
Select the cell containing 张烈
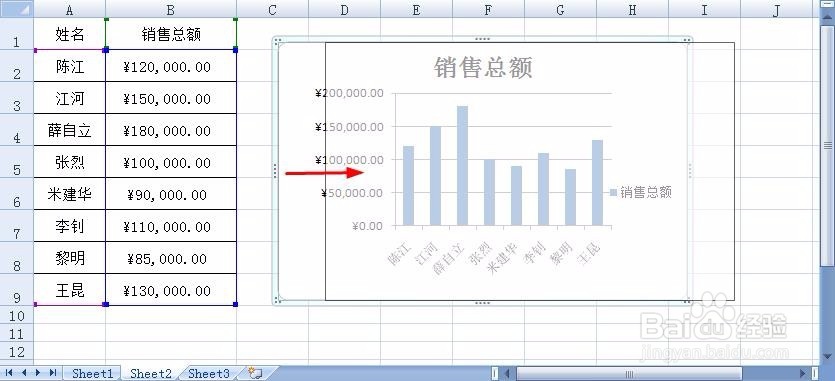(x=70, y=162)
